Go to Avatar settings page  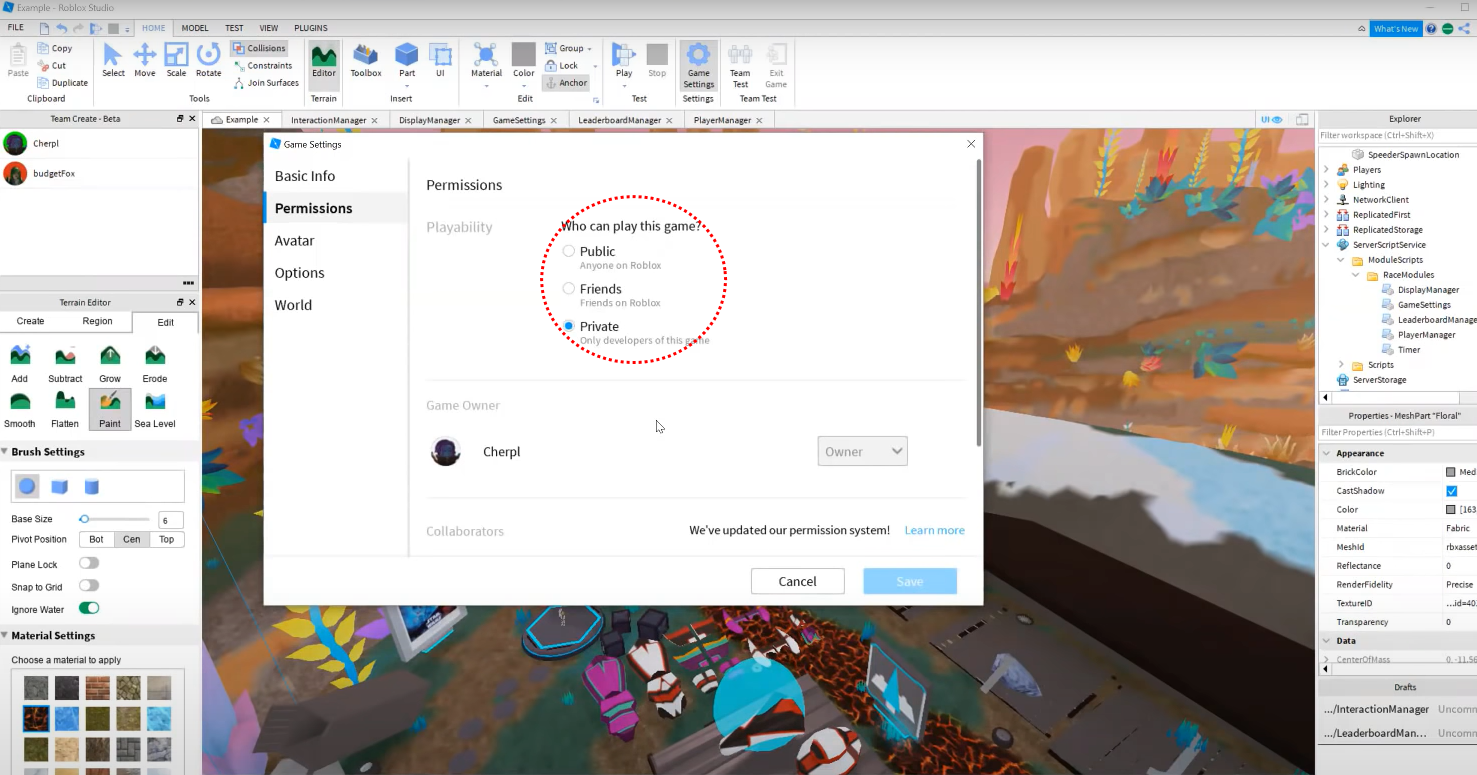295,241
